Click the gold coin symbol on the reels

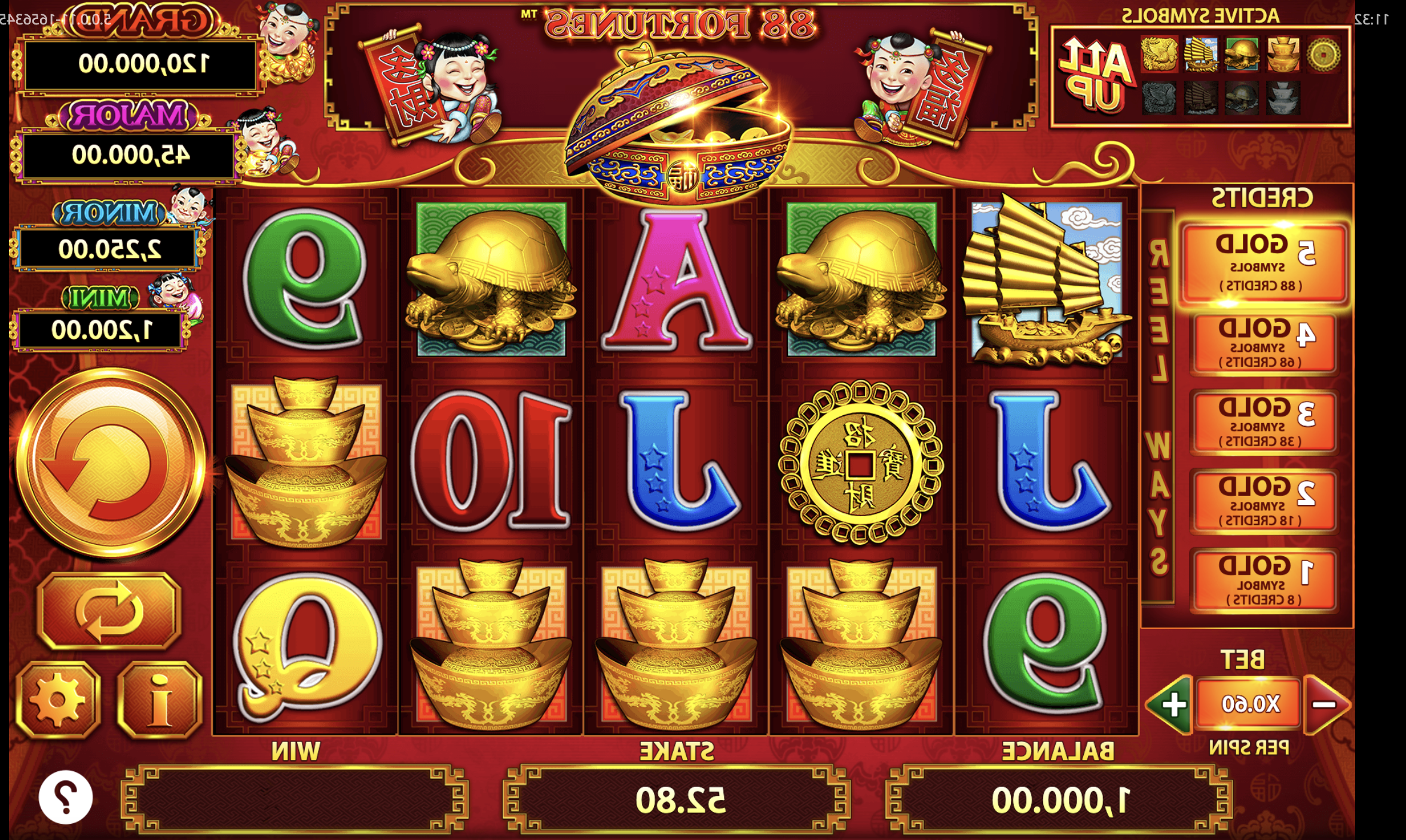[860, 463]
